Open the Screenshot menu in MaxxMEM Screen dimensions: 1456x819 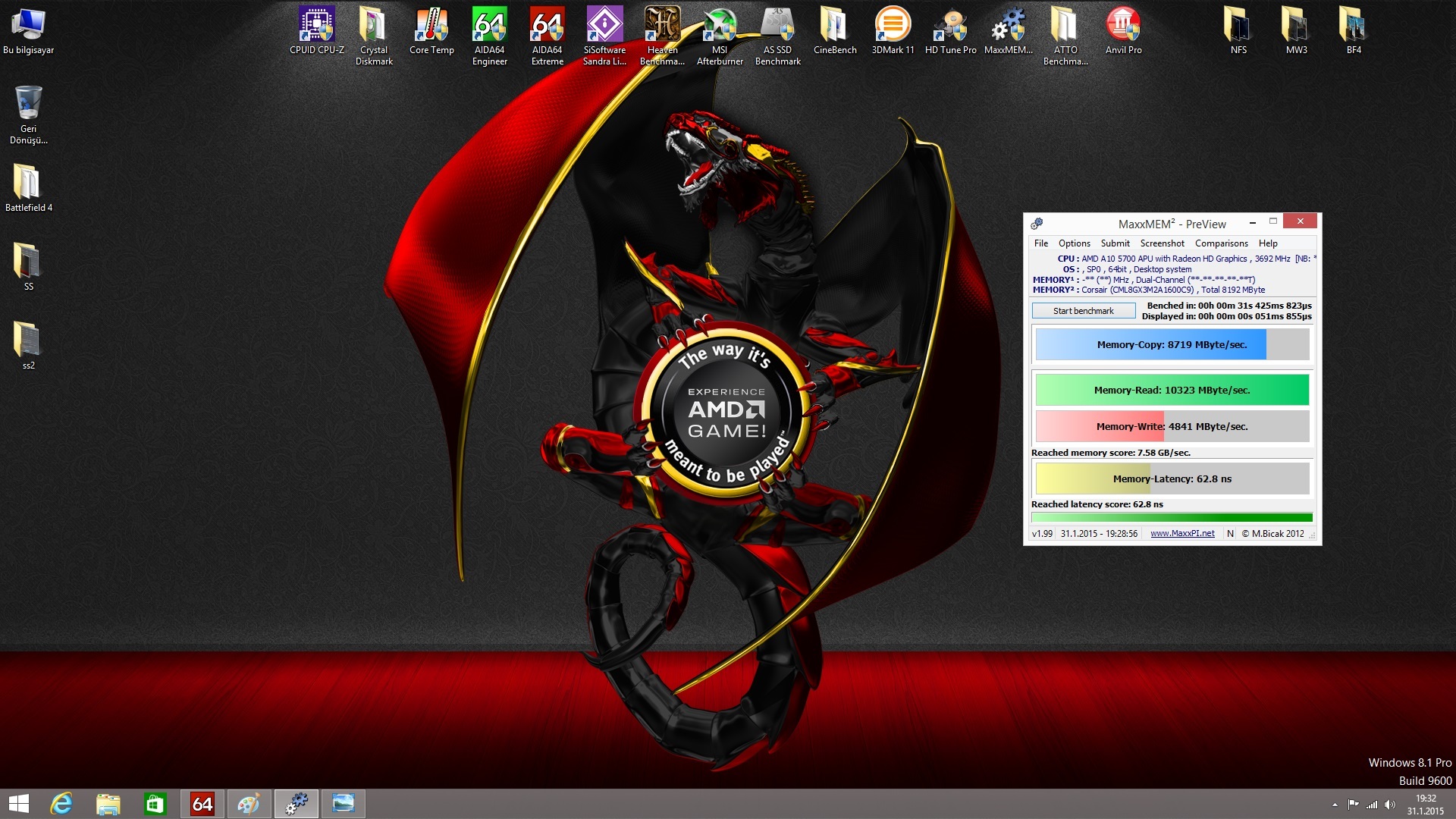(x=1162, y=243)
